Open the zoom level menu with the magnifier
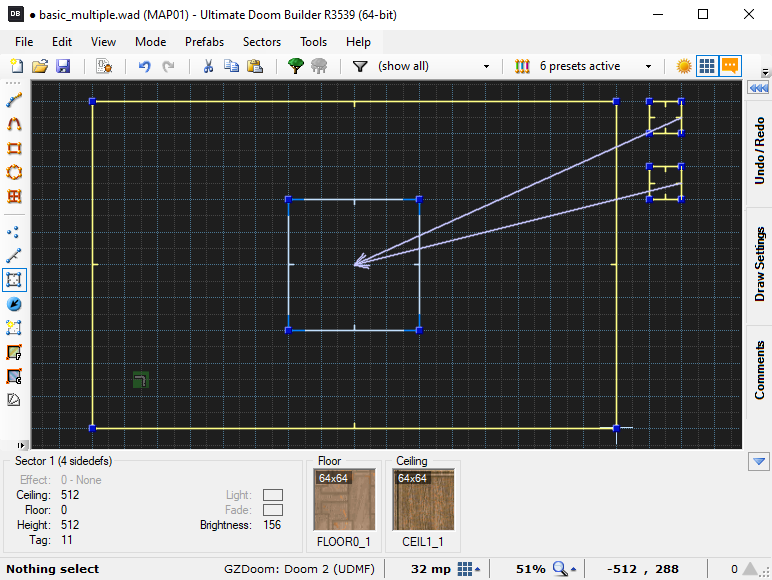Screen dimensions: 772x580 [564, 569]
